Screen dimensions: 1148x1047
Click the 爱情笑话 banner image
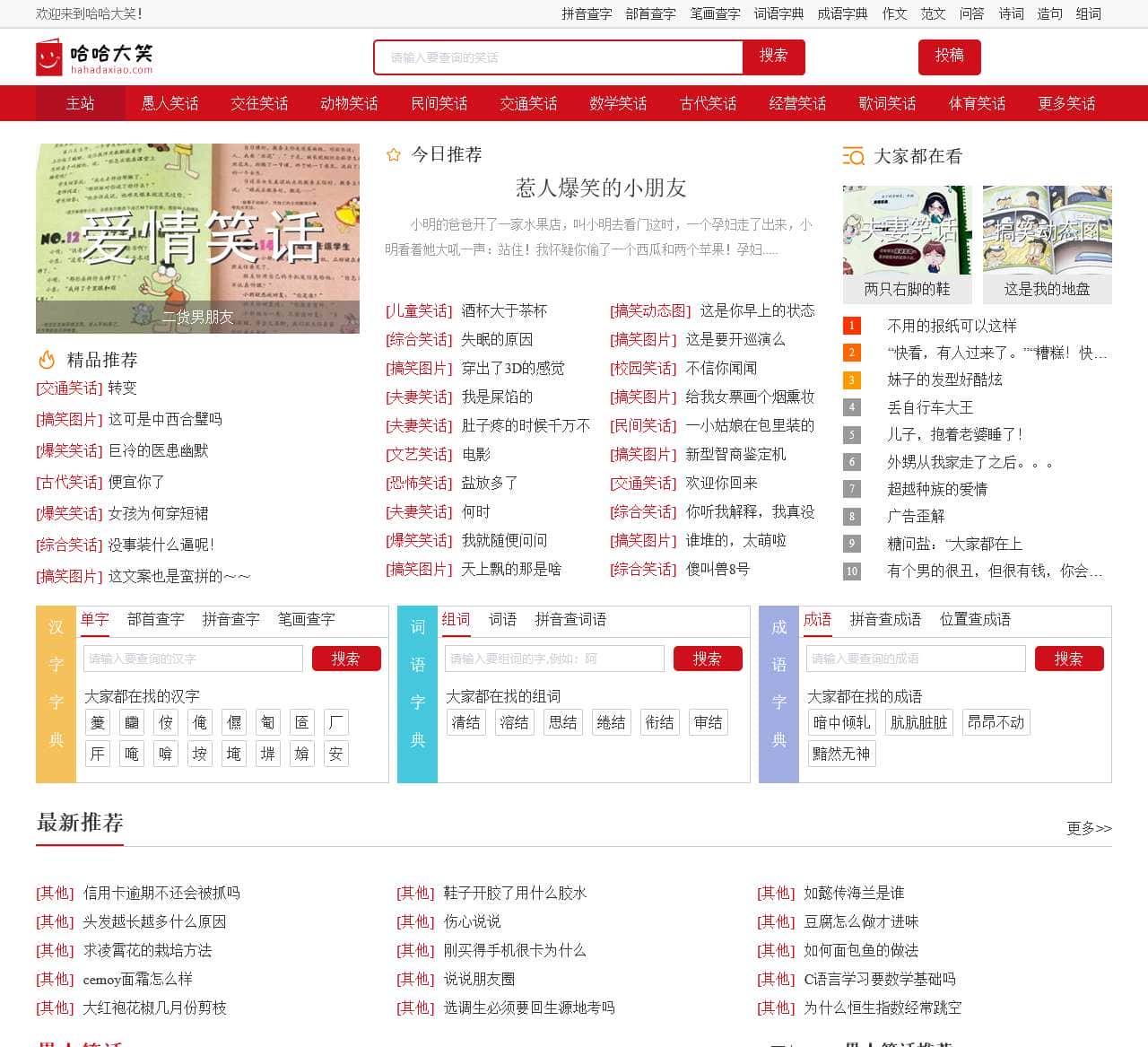pyautogui.click(x=196, y=239)
